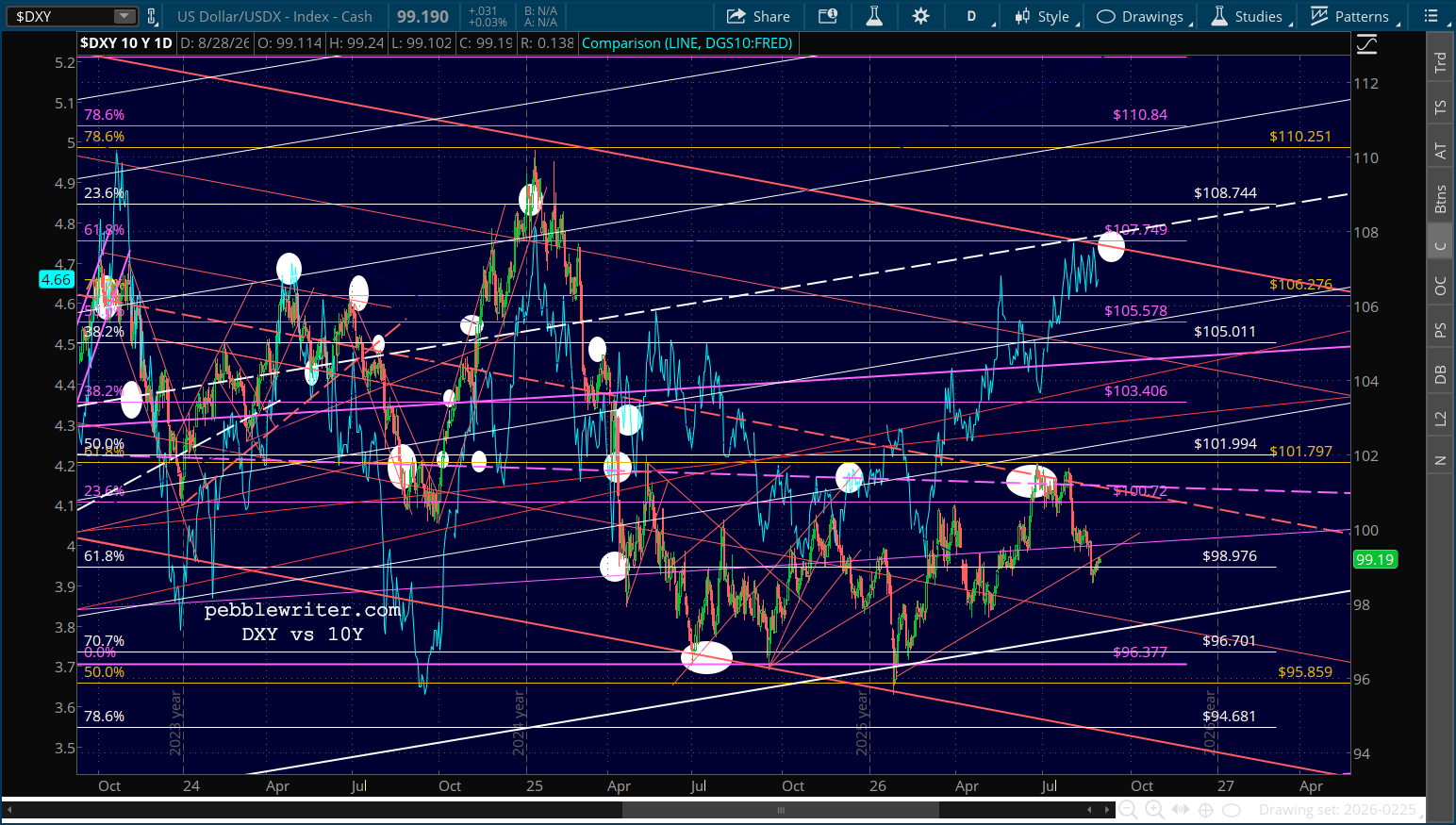Click the pan horizontal arrows icon

coord(1180,810)
